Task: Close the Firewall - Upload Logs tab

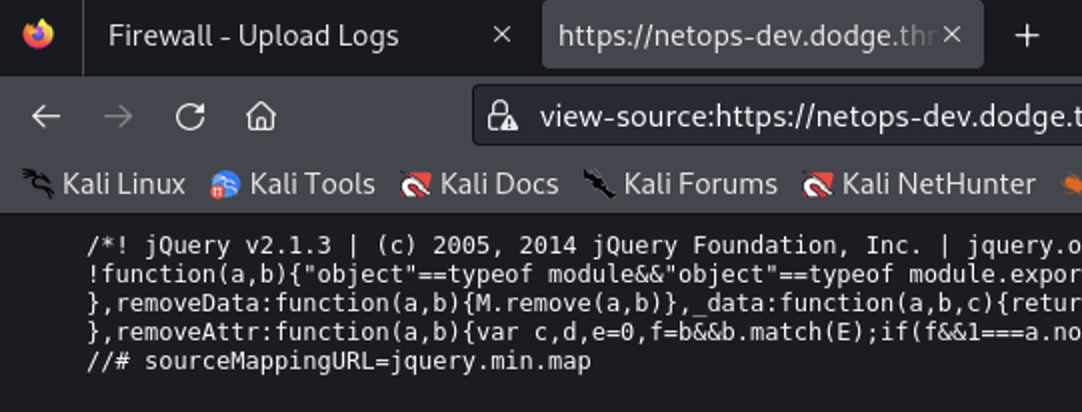Action: pyautogui.click(x=502, y=36)
